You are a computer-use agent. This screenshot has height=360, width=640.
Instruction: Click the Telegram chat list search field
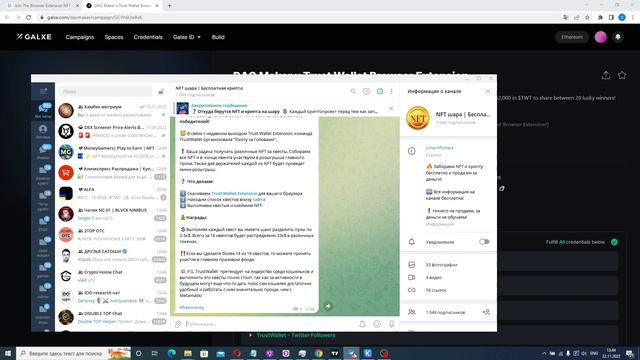coord(106,91)
